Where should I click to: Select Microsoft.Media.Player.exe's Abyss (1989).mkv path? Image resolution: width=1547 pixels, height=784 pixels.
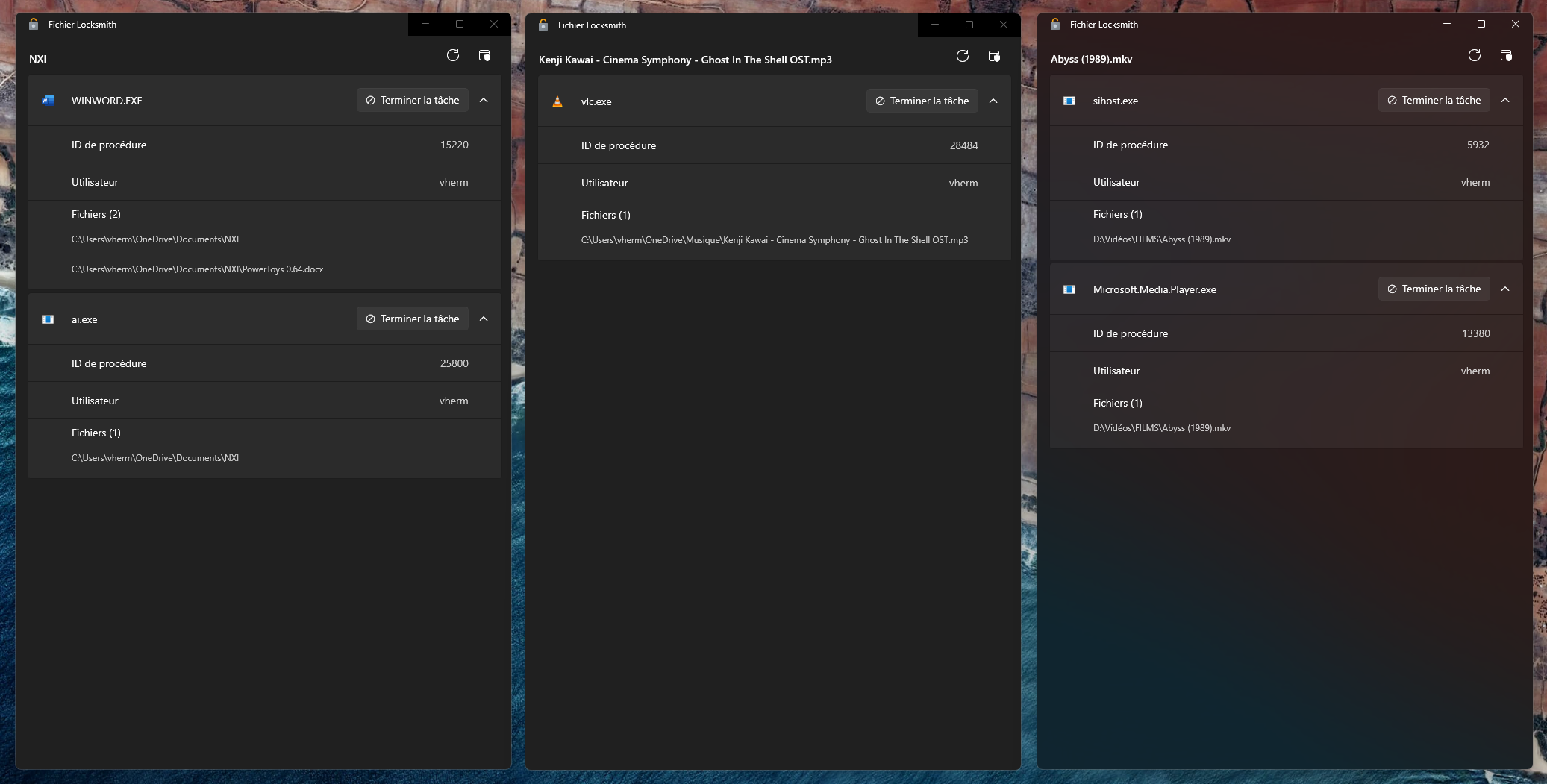tap(1162, 428)
